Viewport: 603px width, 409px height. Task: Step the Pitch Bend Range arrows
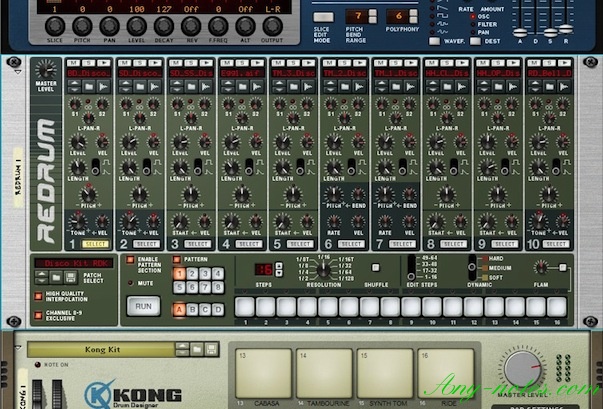click(373, 17)
